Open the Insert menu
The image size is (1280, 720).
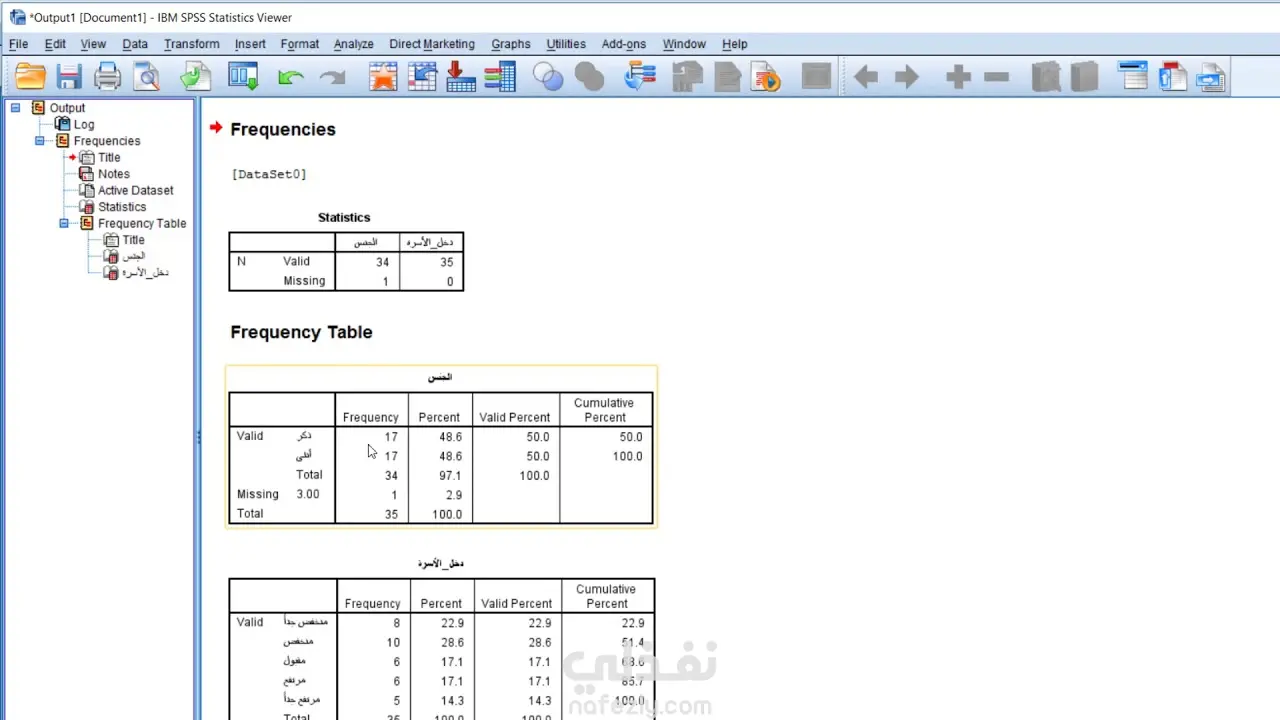click(250, 44)
